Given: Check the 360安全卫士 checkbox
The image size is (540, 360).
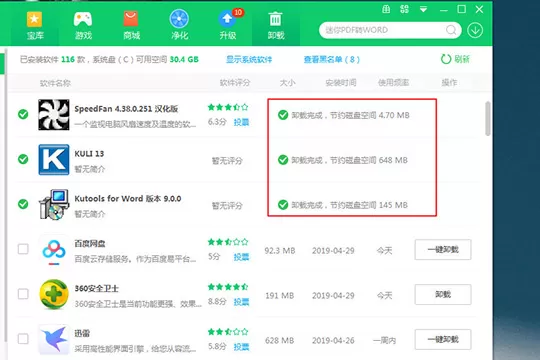Looking at the screenshot, I should click(23, 294).
